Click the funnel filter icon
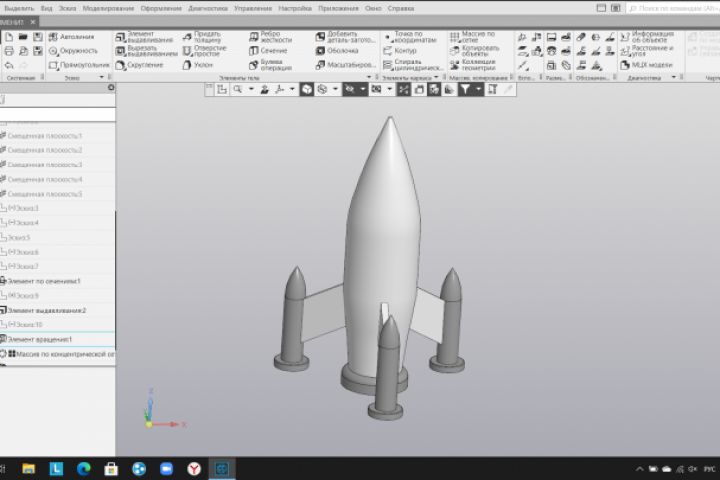720x480 pixels. coord(466,89)
